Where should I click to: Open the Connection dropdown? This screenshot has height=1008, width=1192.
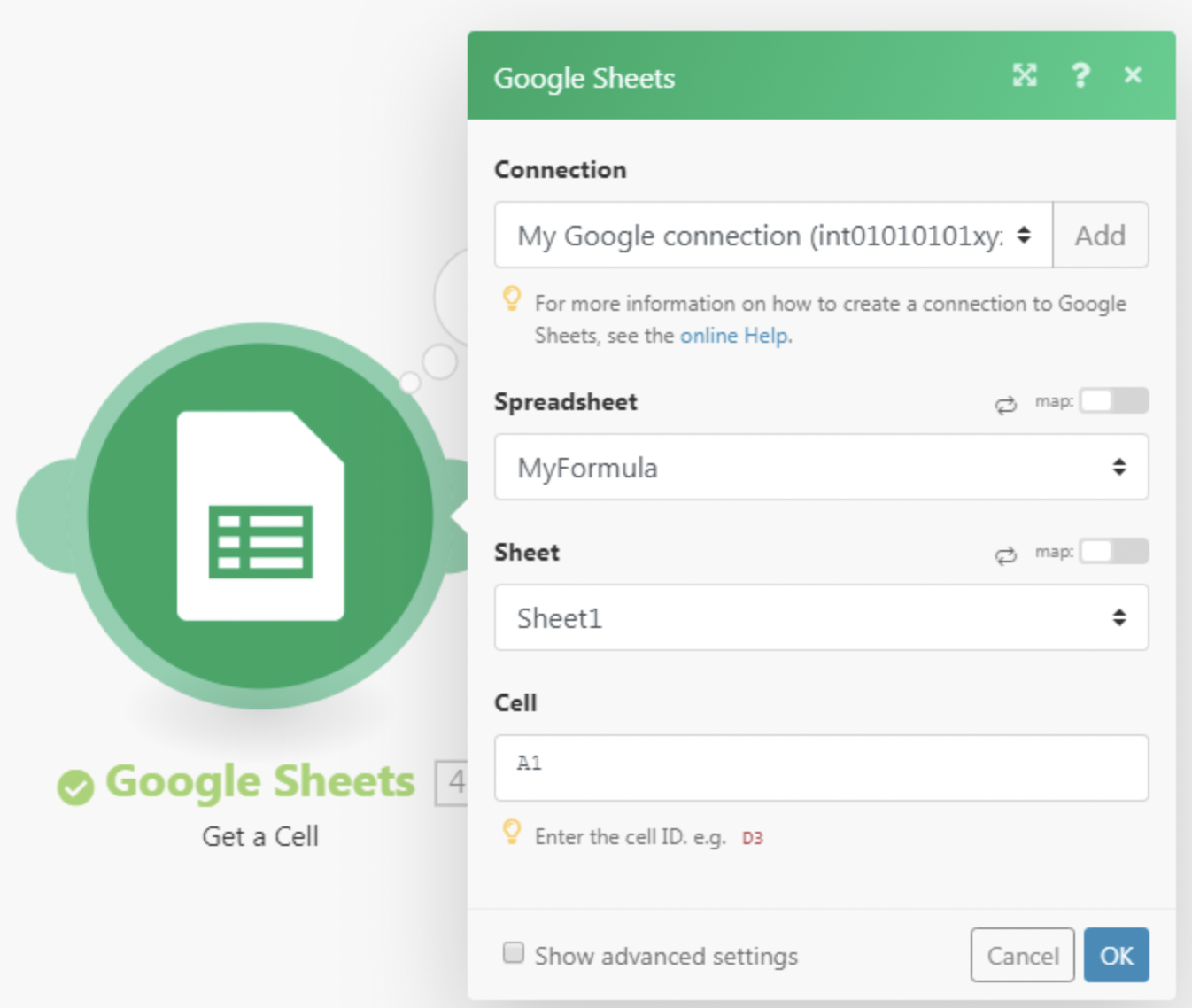(772, 236)
